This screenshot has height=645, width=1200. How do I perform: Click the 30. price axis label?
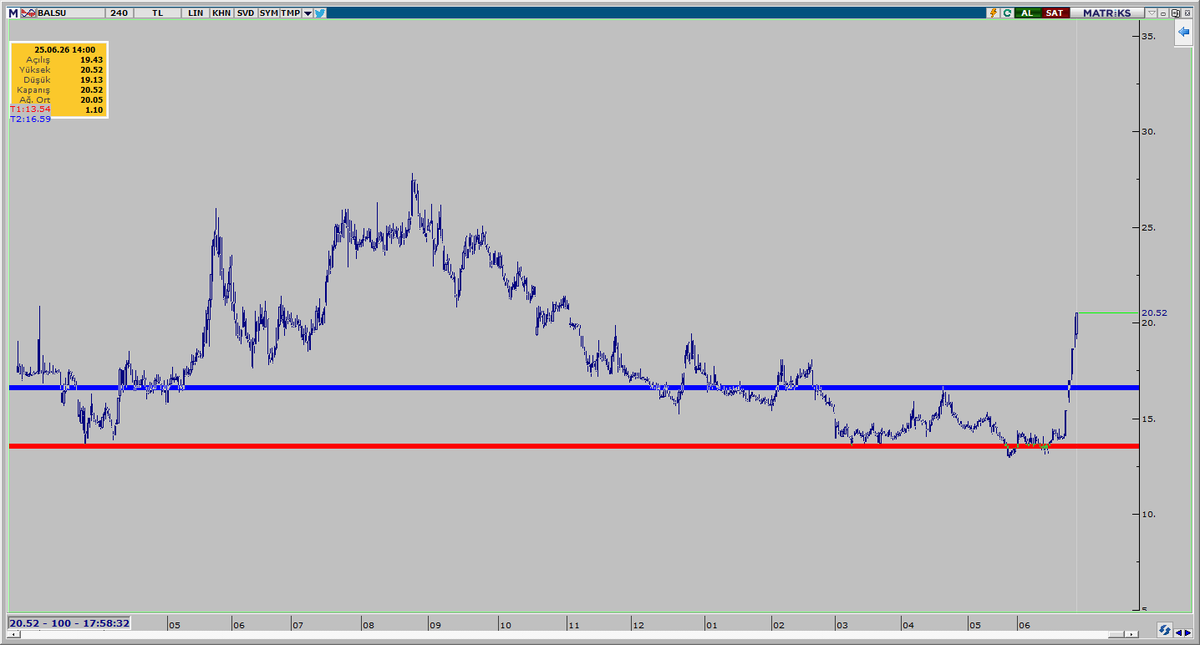coord(1150,132)
